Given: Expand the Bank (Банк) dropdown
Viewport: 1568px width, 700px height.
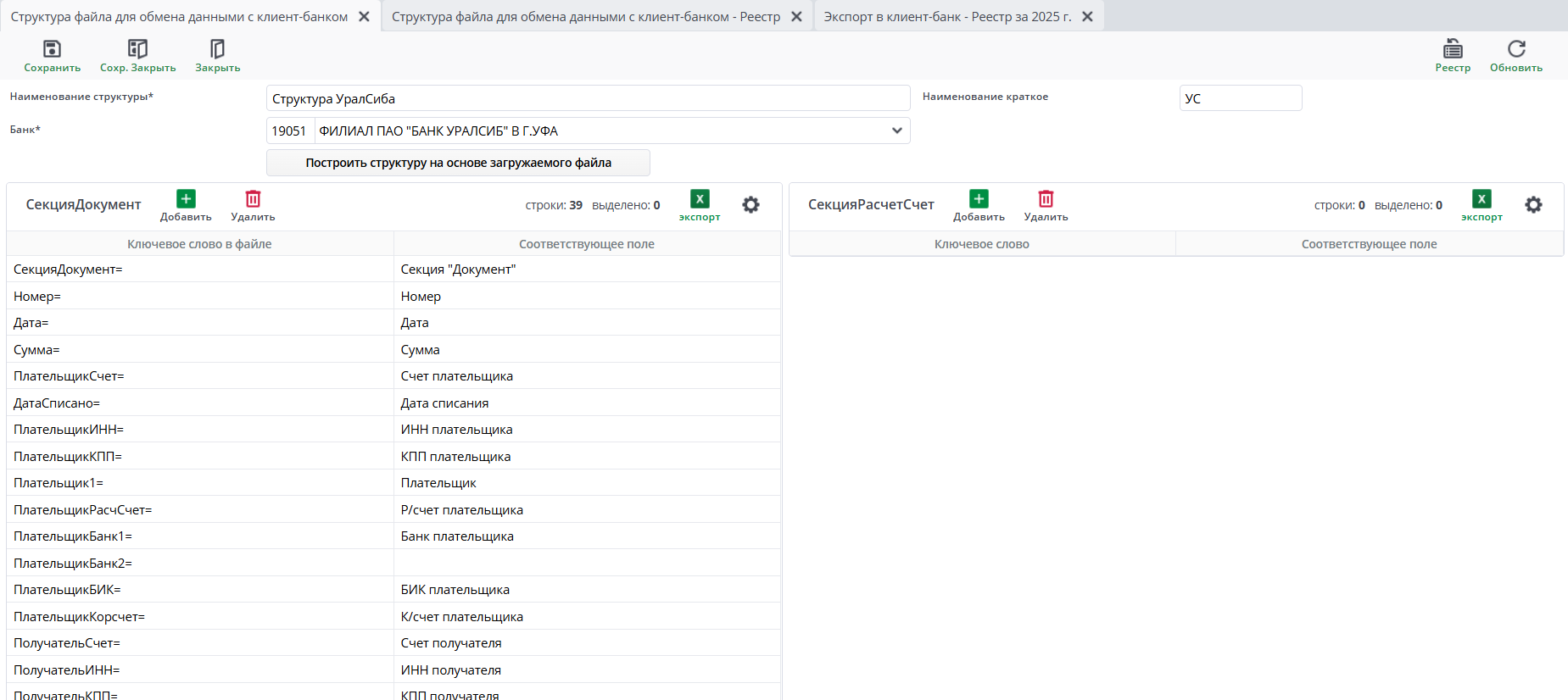Looking at the screenshot, I should pos(896,131).
